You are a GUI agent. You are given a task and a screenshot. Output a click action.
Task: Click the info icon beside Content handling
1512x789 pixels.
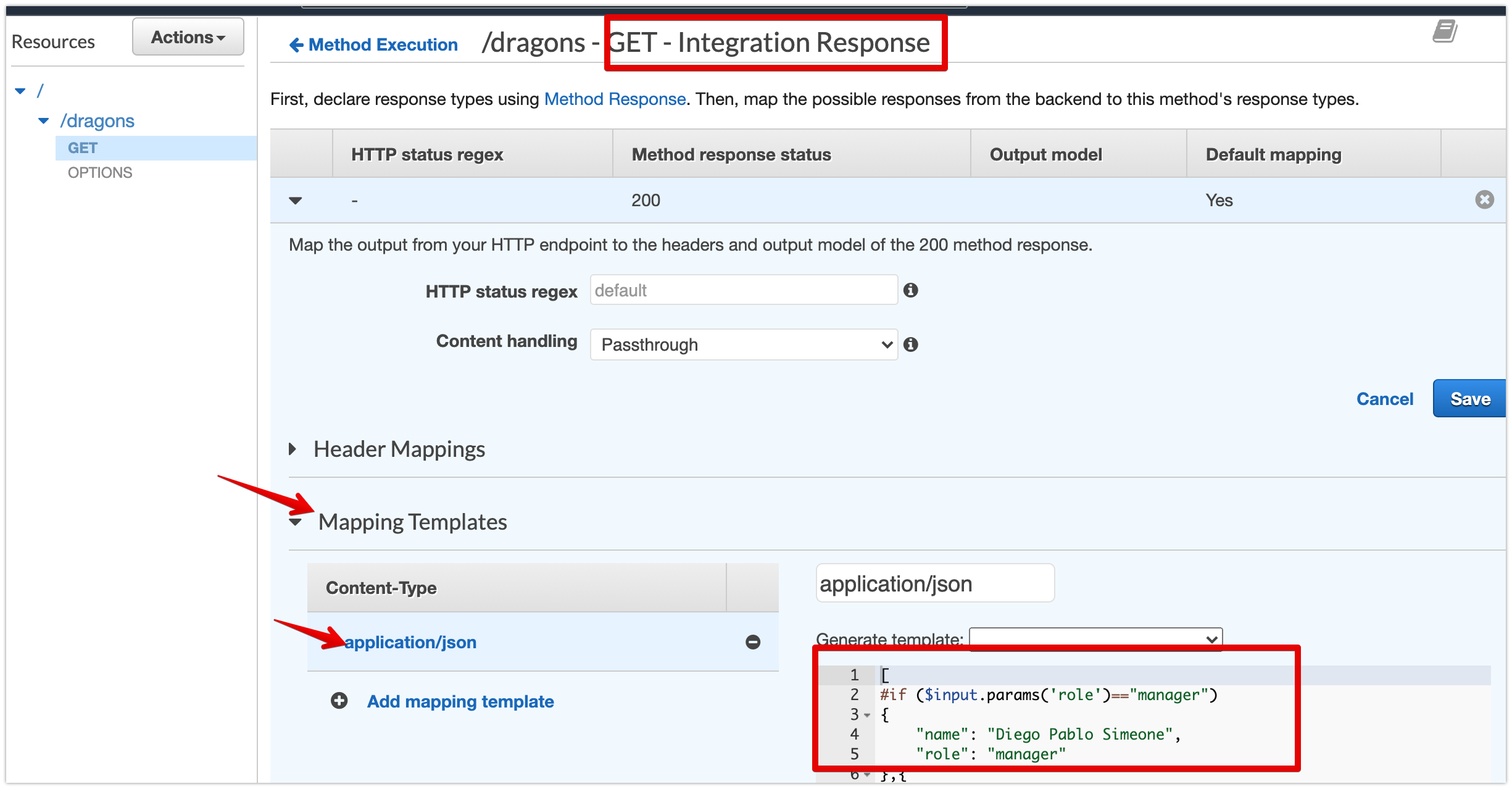[912, 344]
